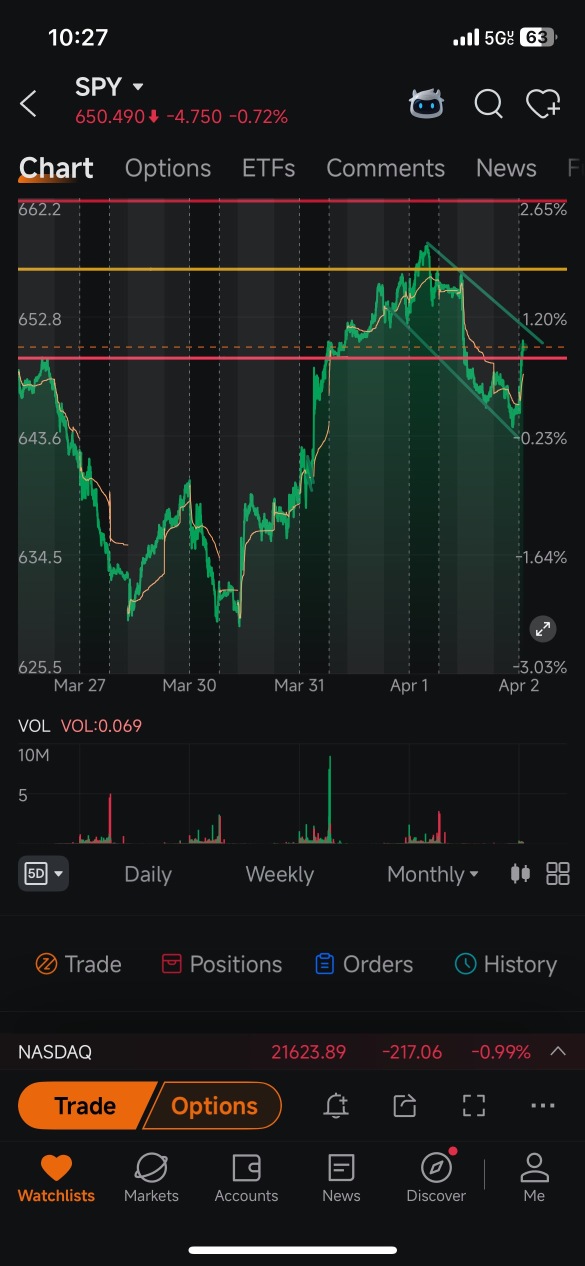Share the chart via share icon
The image size is (585, 1266).
coord(404,1105)
